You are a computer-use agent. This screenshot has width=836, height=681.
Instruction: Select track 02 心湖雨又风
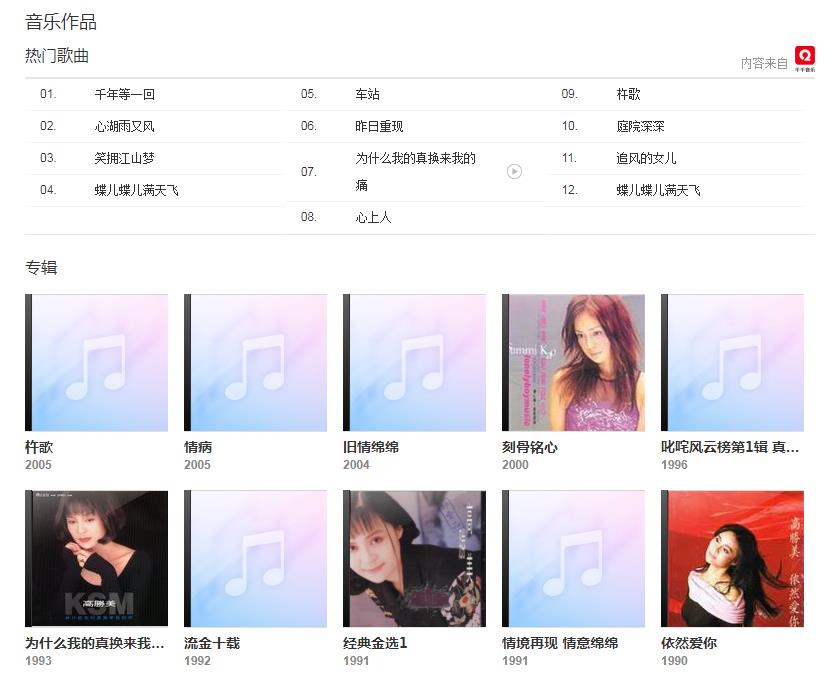[124, 127]
